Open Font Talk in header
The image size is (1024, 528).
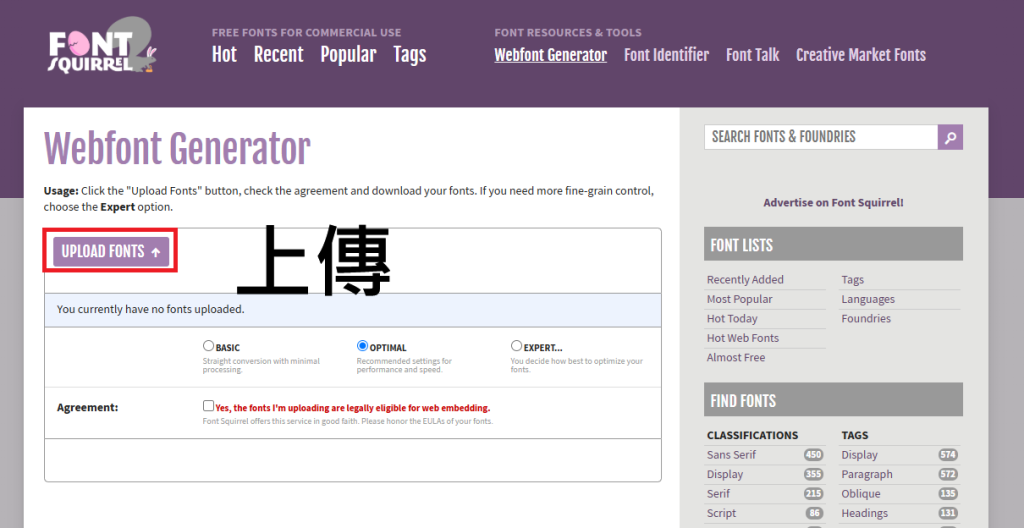(x=752, y=55)
